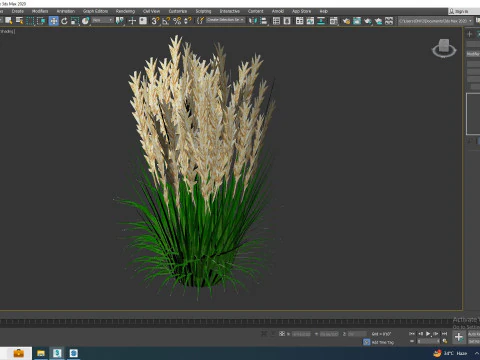This screenshot has height=360, width=480.
Task: Click Add Time Tag
Action: pyautogui.click(x=382, y=342)
